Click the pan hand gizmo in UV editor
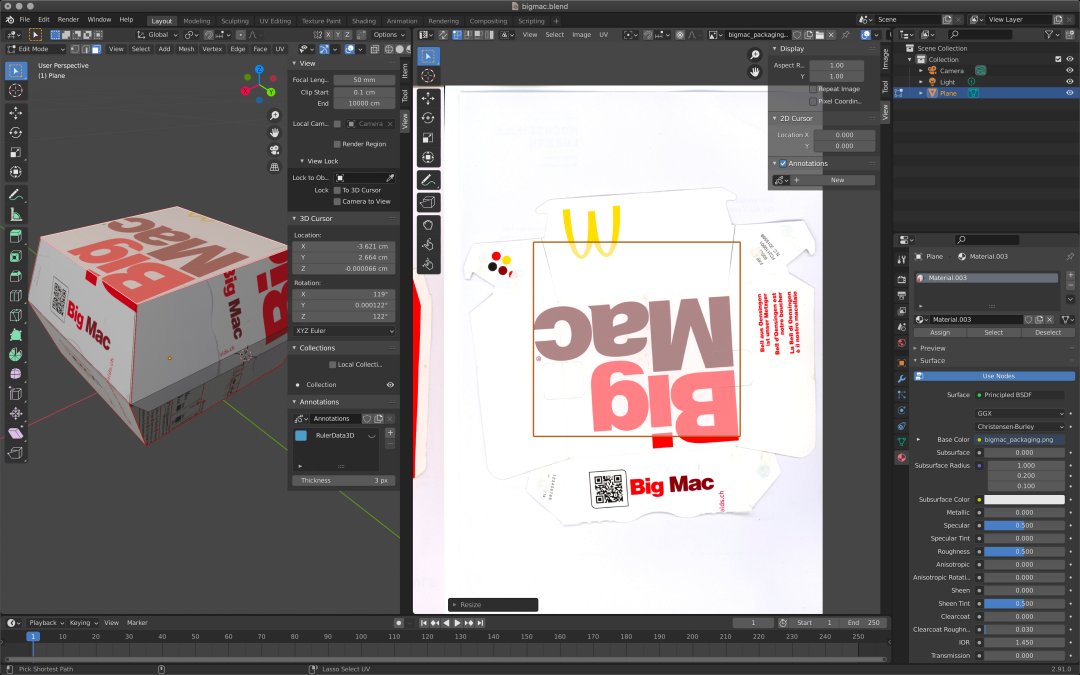This screenshot has width=1080, height=675. [755, 72]
